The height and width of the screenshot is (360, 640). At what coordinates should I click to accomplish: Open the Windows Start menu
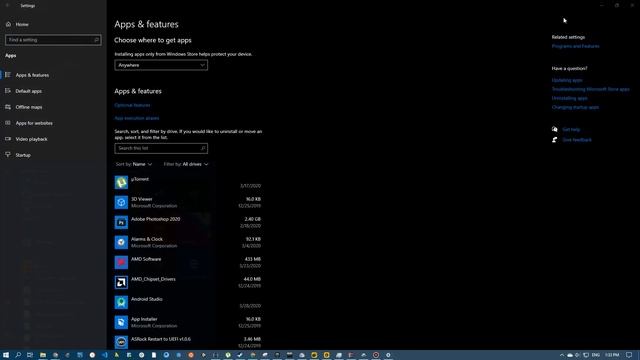click(x=6, y=355)
